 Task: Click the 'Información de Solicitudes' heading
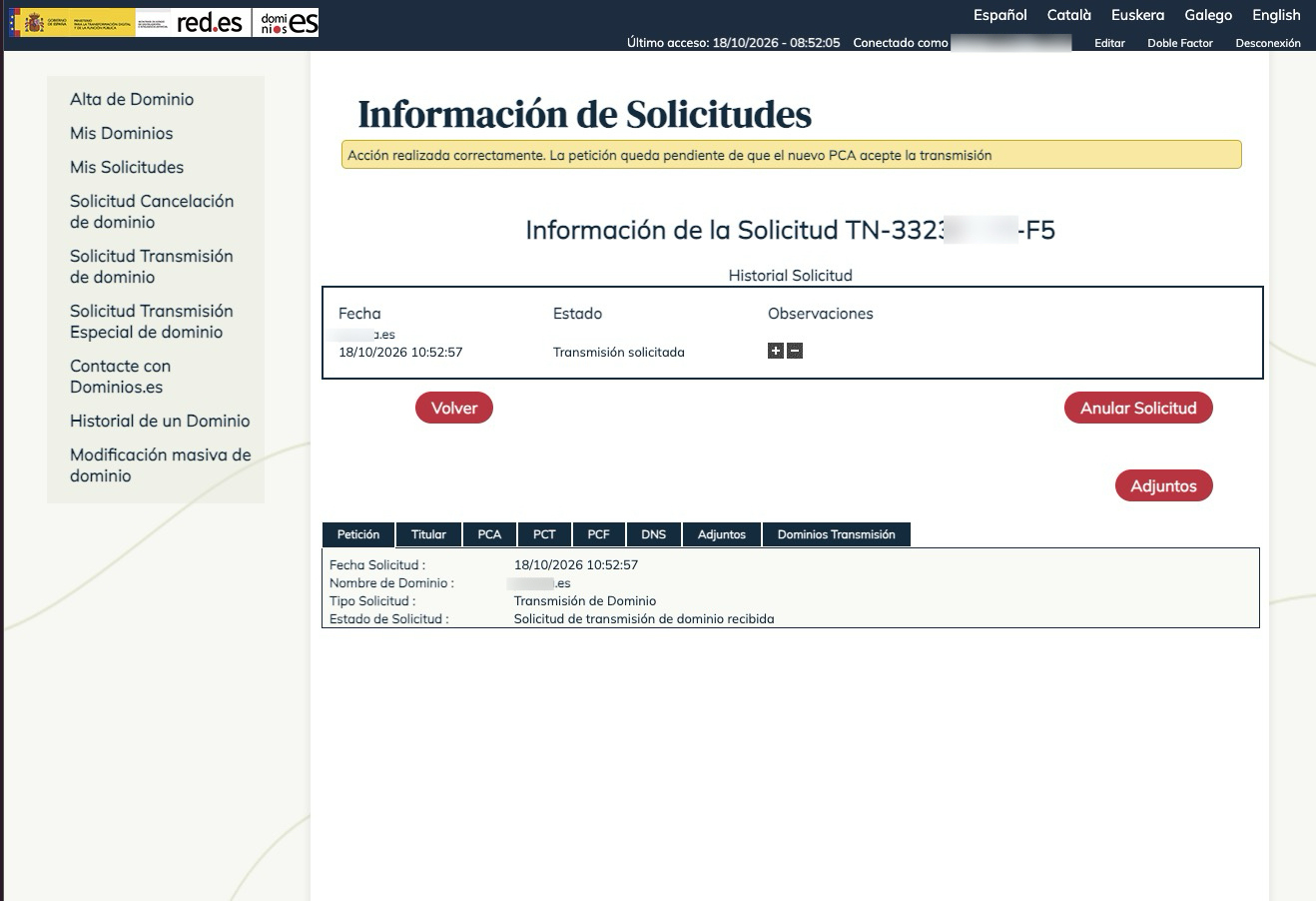click(x=585, y=114)
